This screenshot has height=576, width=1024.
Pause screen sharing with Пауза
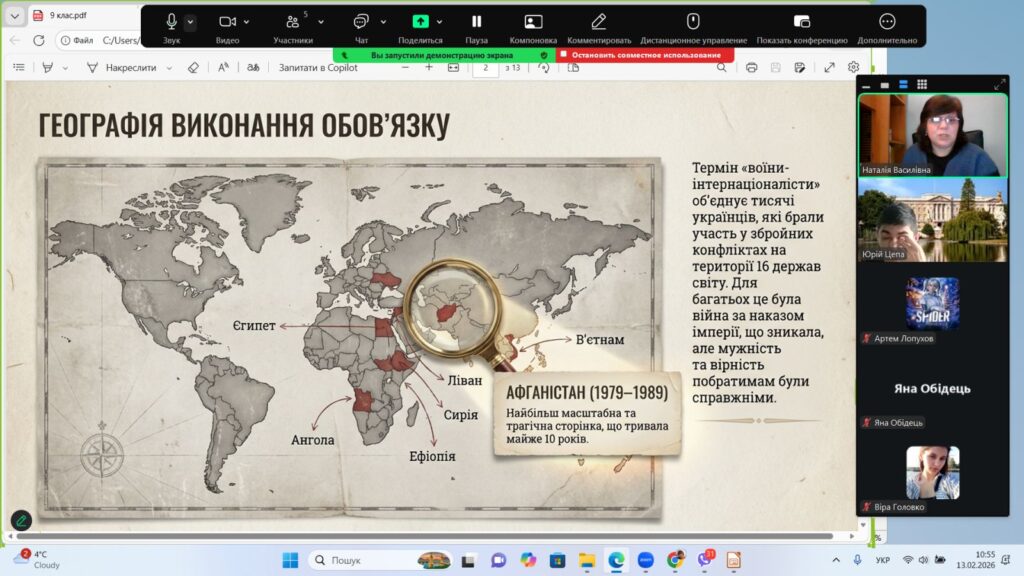coord(477,21)
